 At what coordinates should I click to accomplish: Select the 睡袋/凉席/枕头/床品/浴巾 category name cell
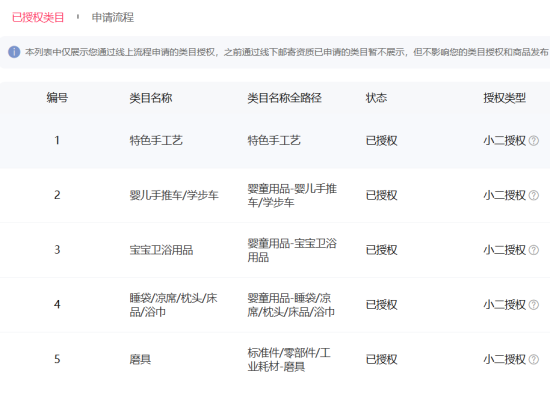point(173,305)
